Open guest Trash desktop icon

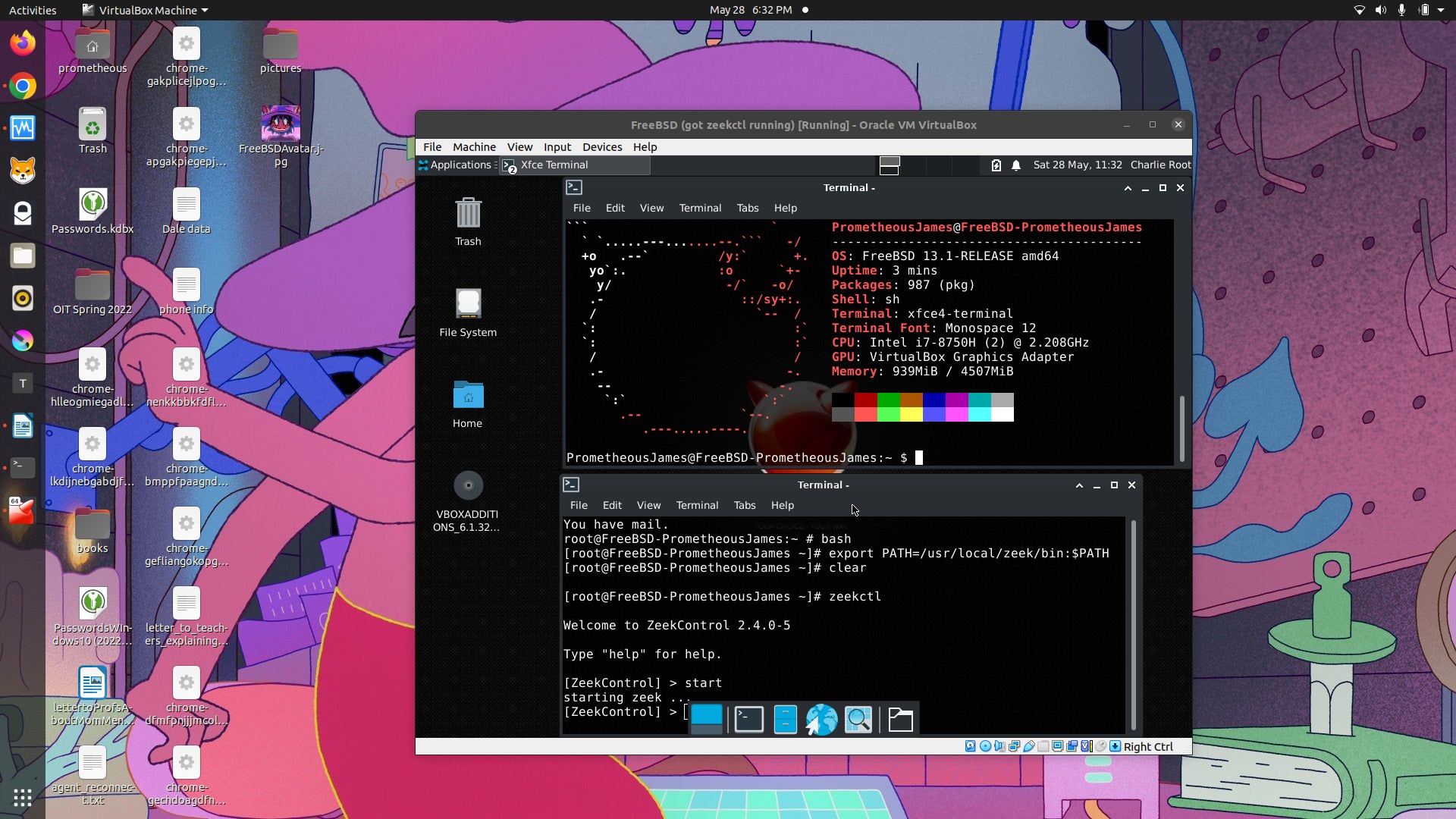click(x=468, y=221)
